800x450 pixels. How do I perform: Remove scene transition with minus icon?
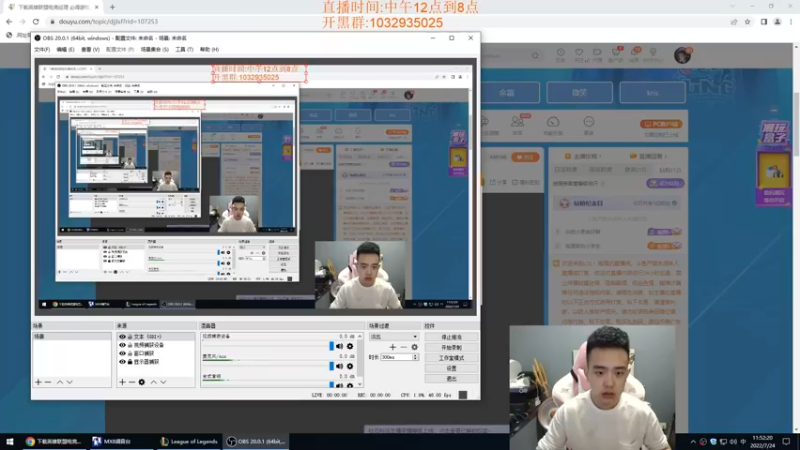pyautogui.click(x=404, y=347)
